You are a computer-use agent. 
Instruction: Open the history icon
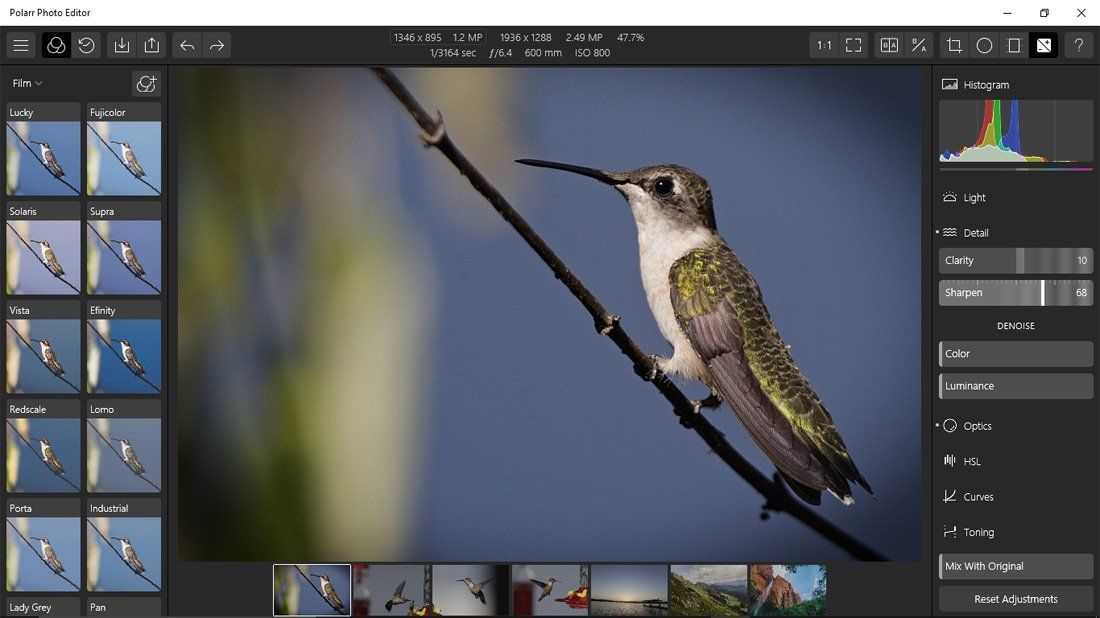tap(86, 46)
